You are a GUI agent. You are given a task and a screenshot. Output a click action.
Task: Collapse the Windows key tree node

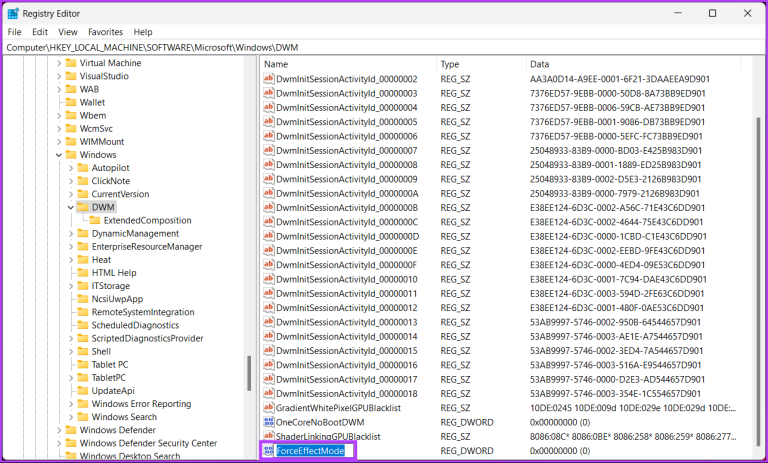(x=58, y=155)
